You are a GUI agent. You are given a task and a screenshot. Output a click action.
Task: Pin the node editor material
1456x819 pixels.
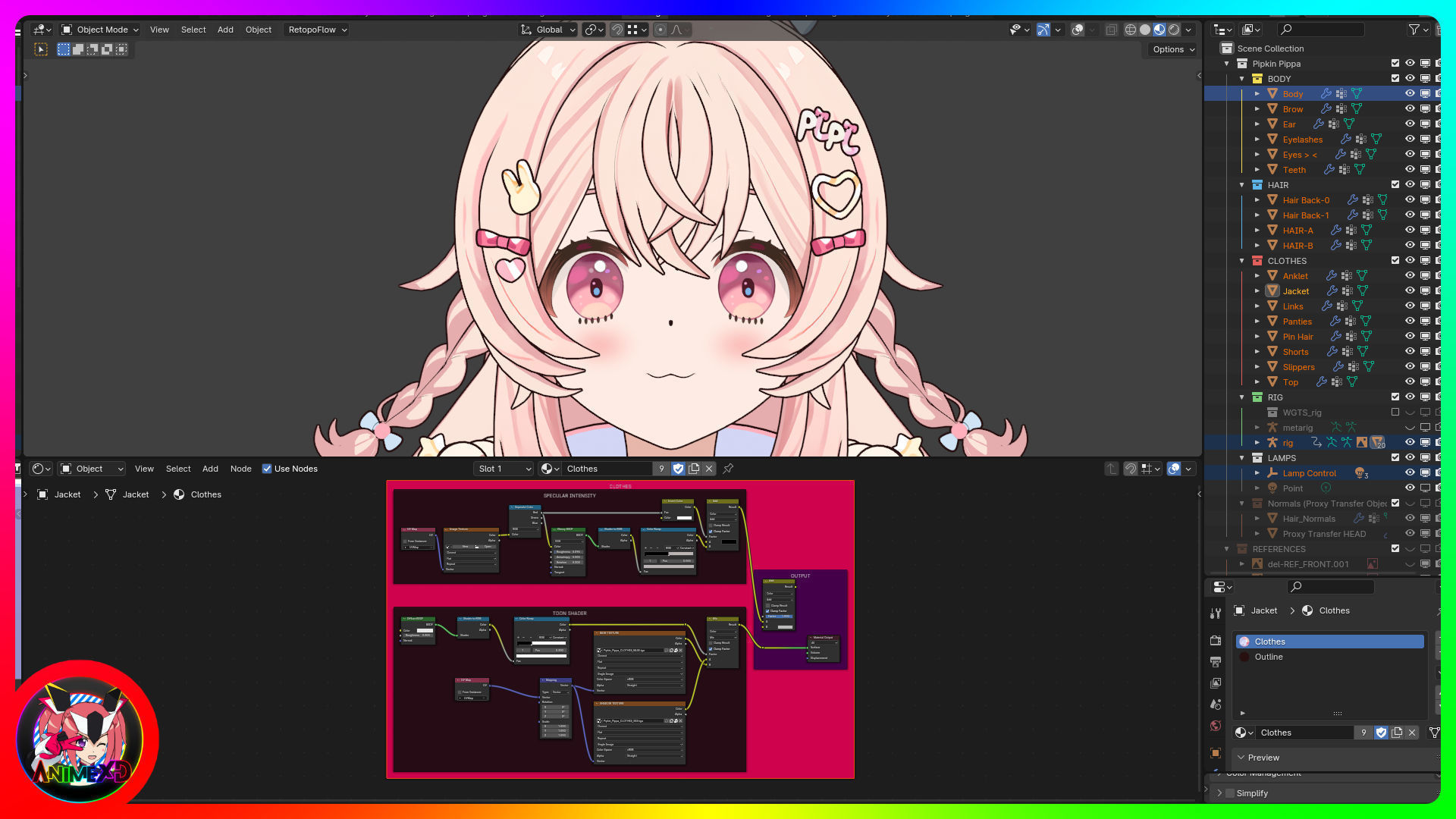728,469
